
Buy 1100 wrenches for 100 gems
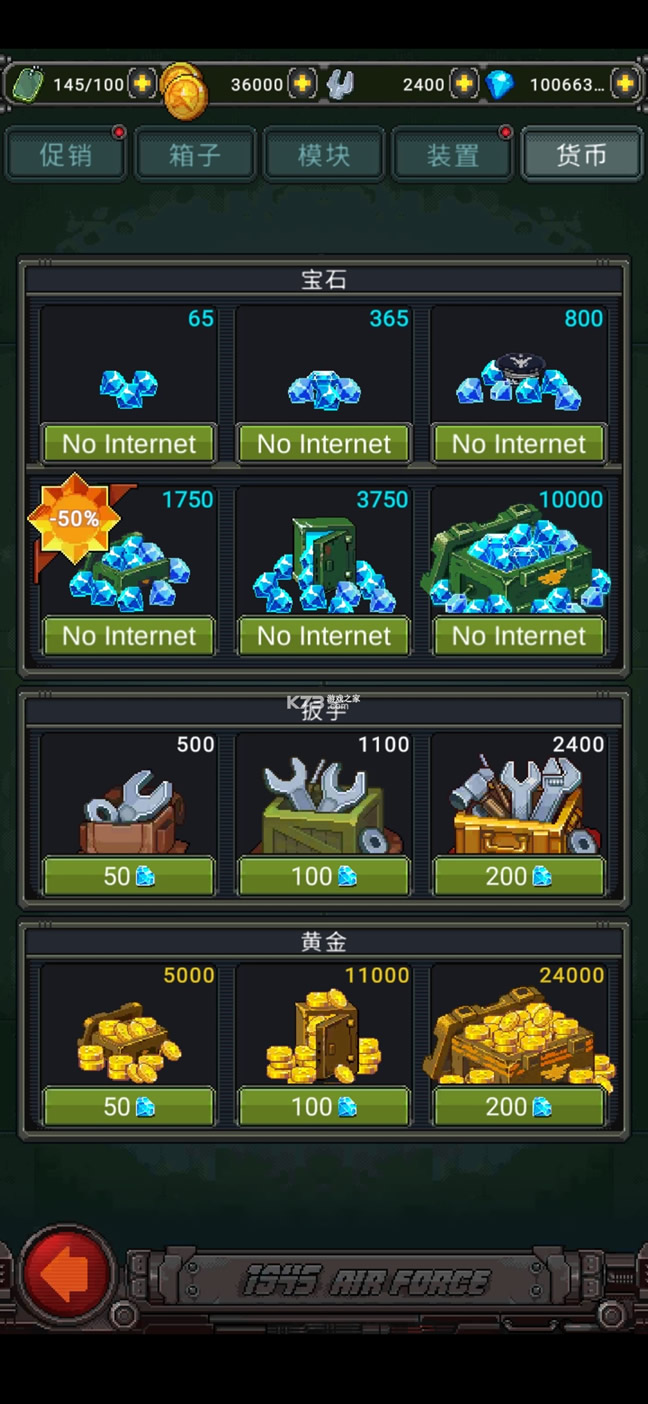pos(324,876)
